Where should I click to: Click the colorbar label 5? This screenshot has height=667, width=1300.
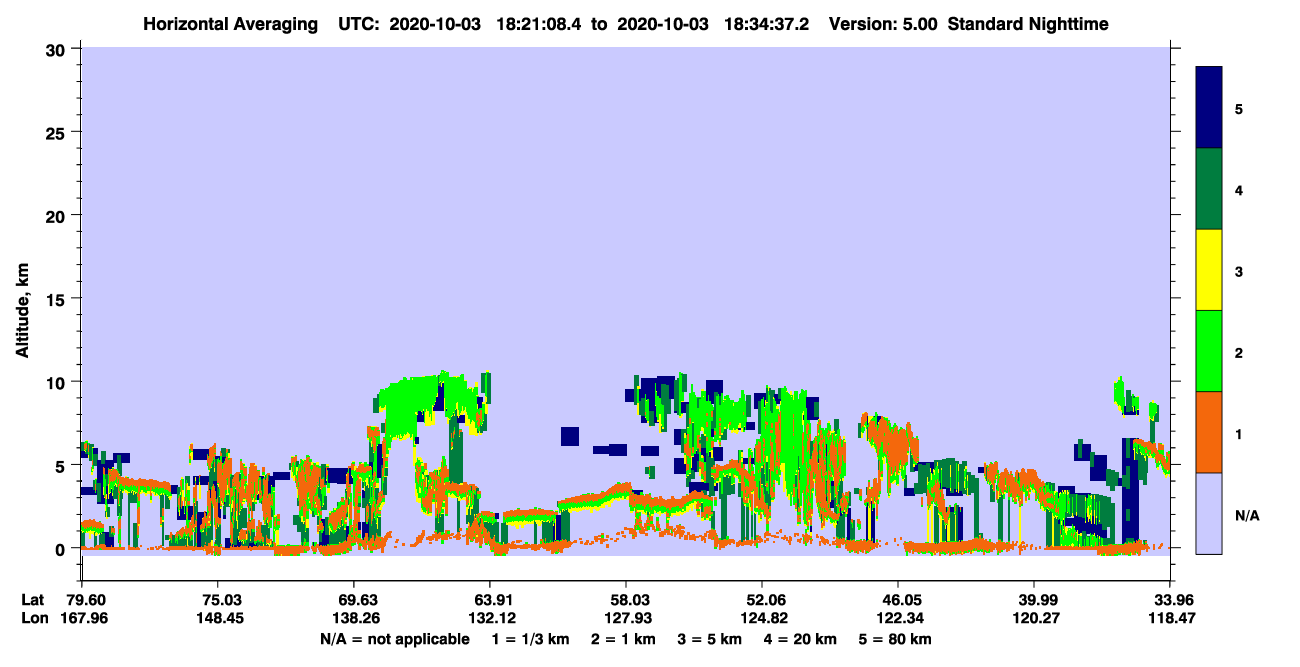(x=1239, y=109)
